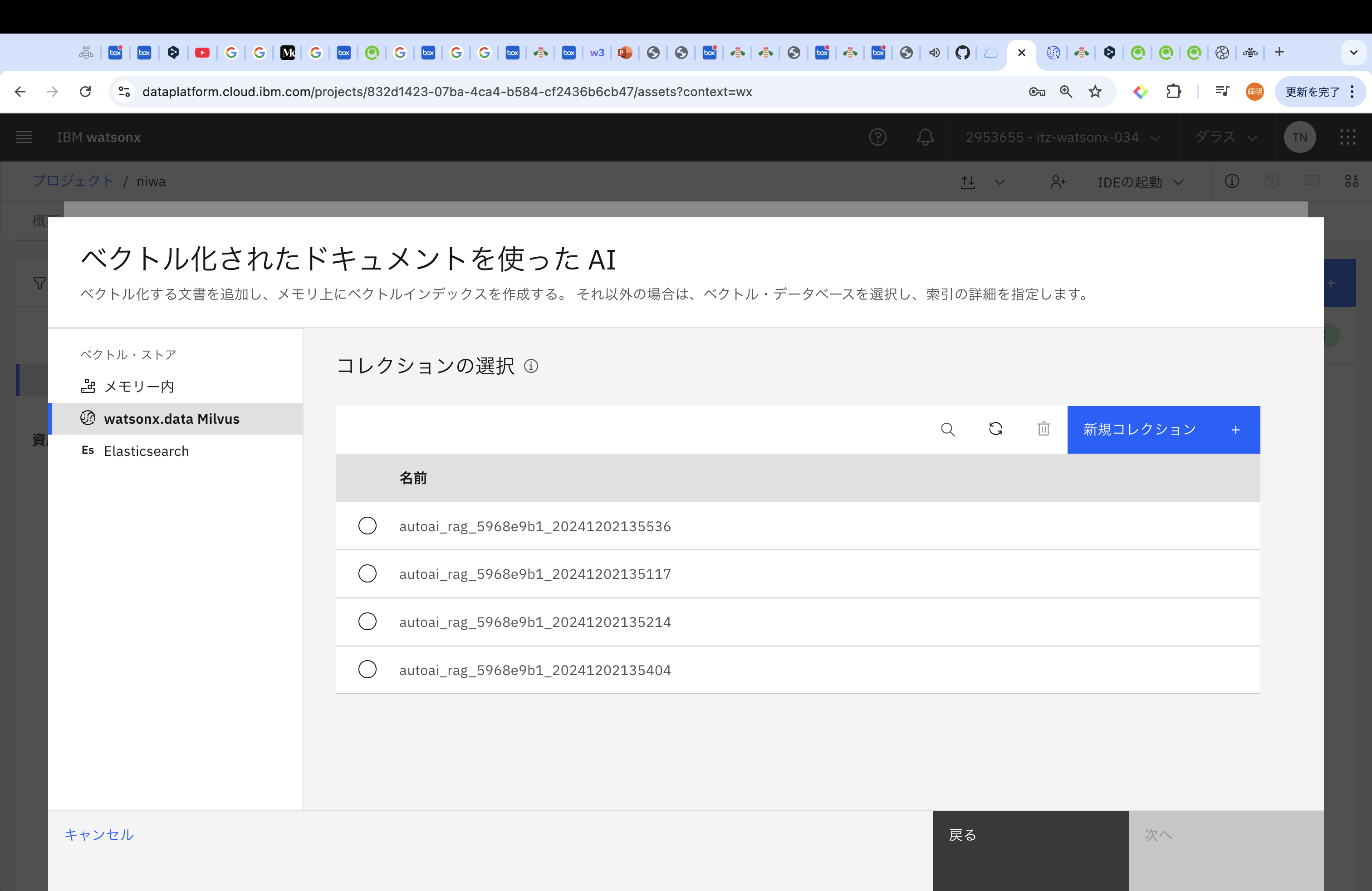Refresh the collection list
The height and width of the screenshot is (891, 1372).
(995, 429)
